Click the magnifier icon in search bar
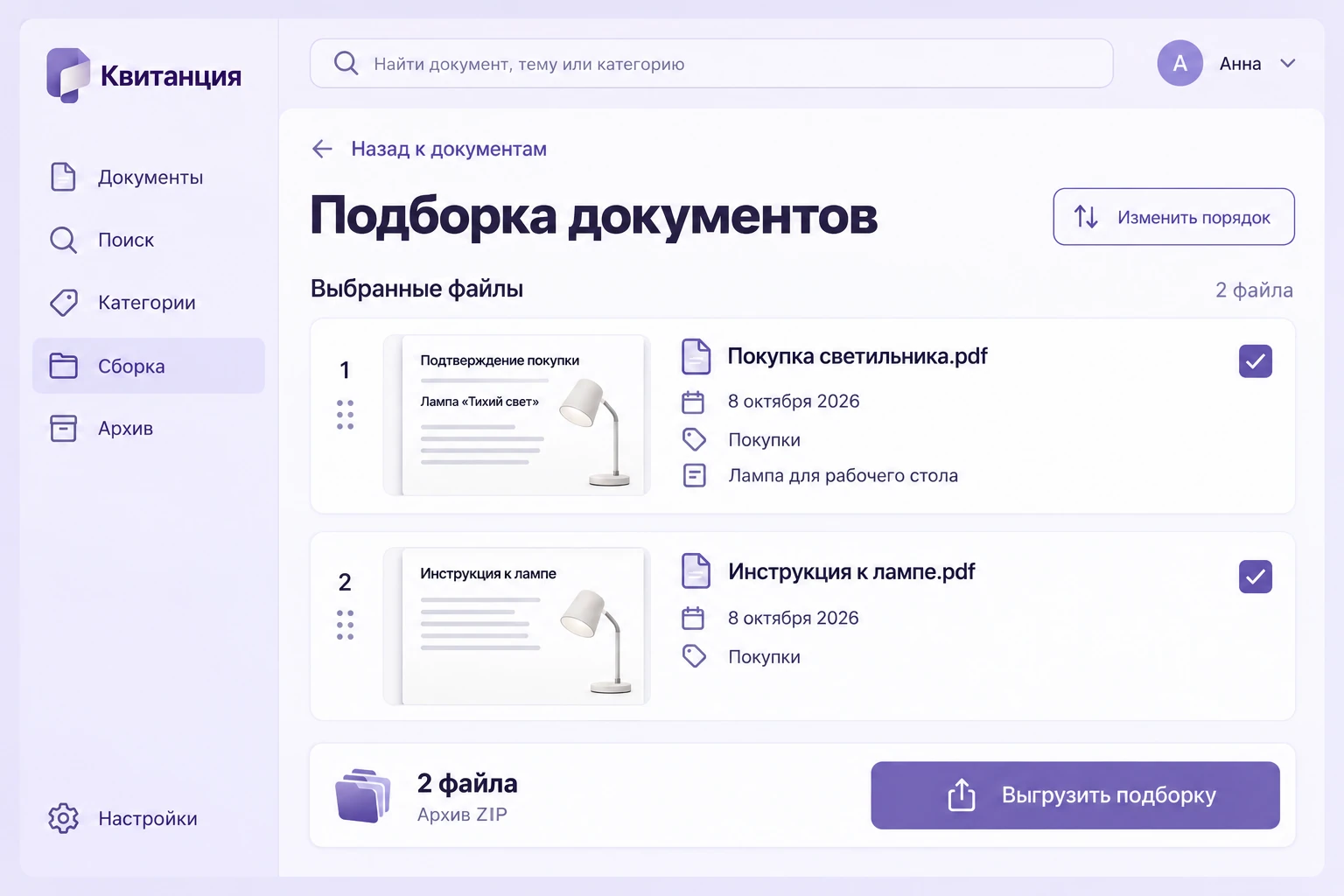Screen dimensions: 1344x896 pos(346,63)
